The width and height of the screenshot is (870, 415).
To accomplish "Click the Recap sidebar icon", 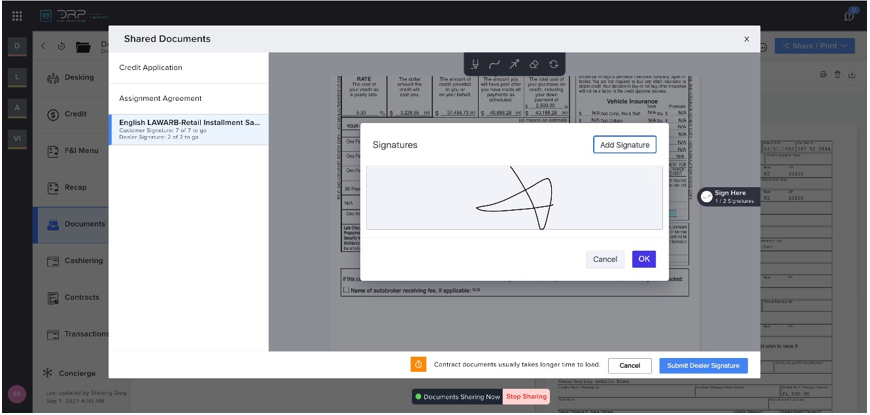I will [x=53, y=188].
